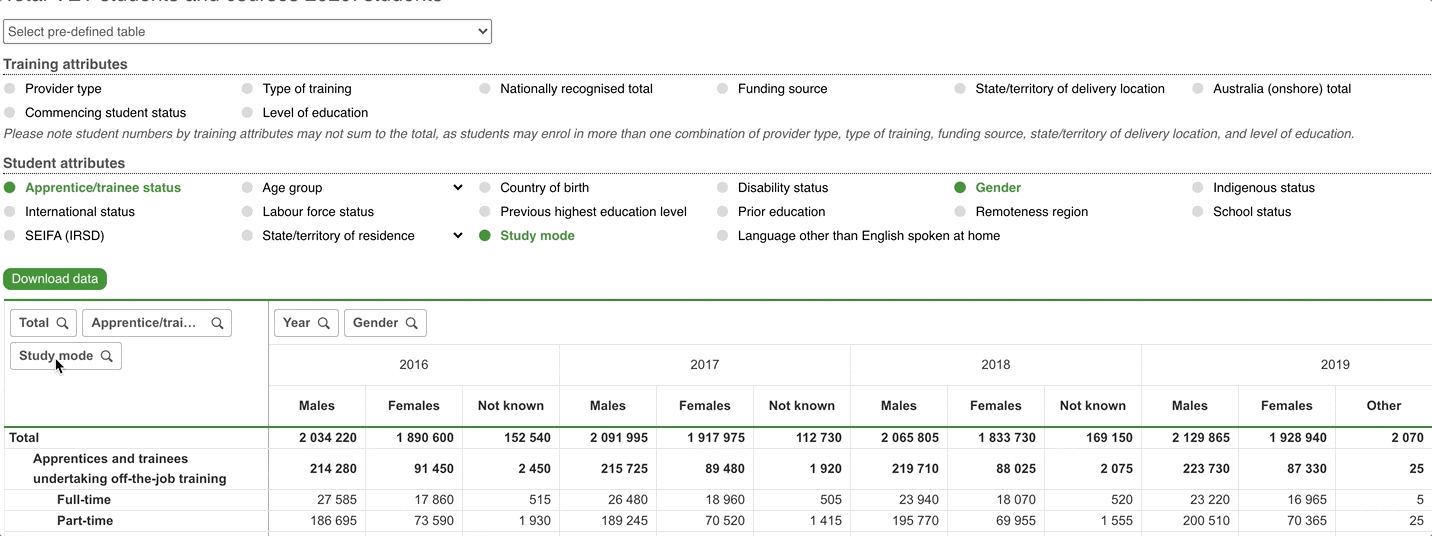The image size is (1432, 536).
Task: Click the 1 890 600 cell
Action: click(x=414, y=438)
